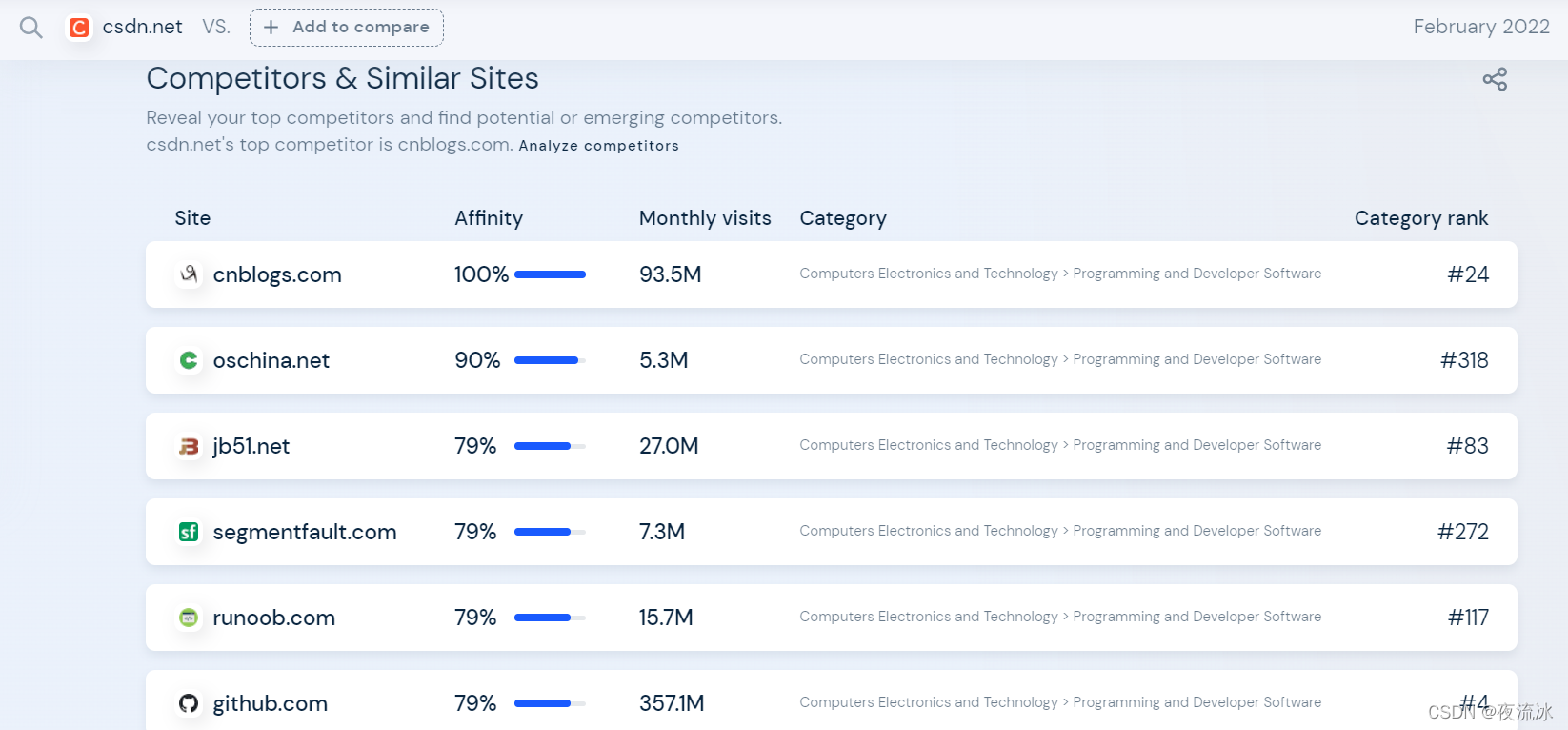The image size is (1568, 730).
Task: Click the February 2022 date label
Action: pyautogui.click(x=1481, y=27)
